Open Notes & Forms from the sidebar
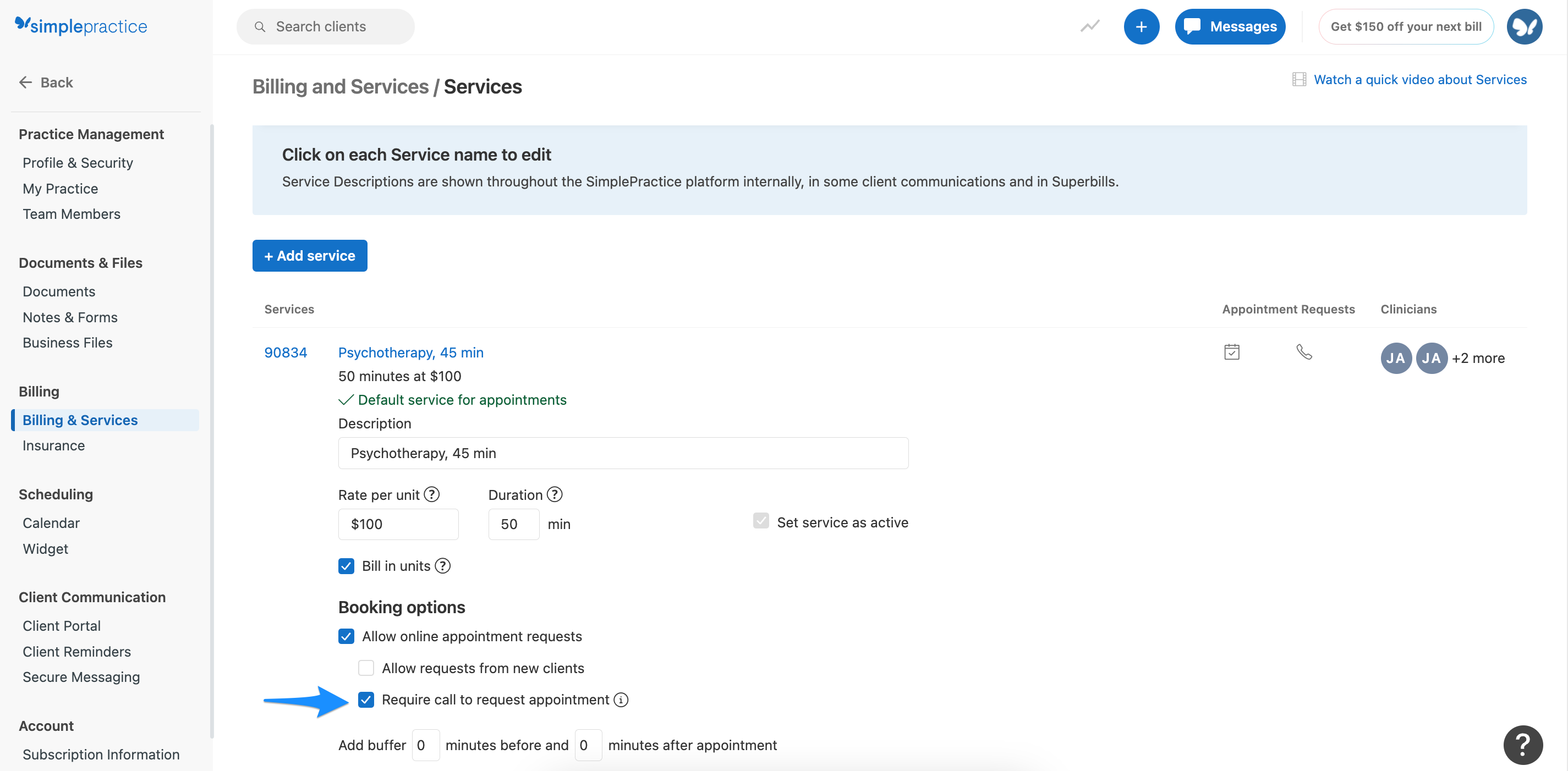1568x771 pixels. pyautogui.click(x=70, y=317)
